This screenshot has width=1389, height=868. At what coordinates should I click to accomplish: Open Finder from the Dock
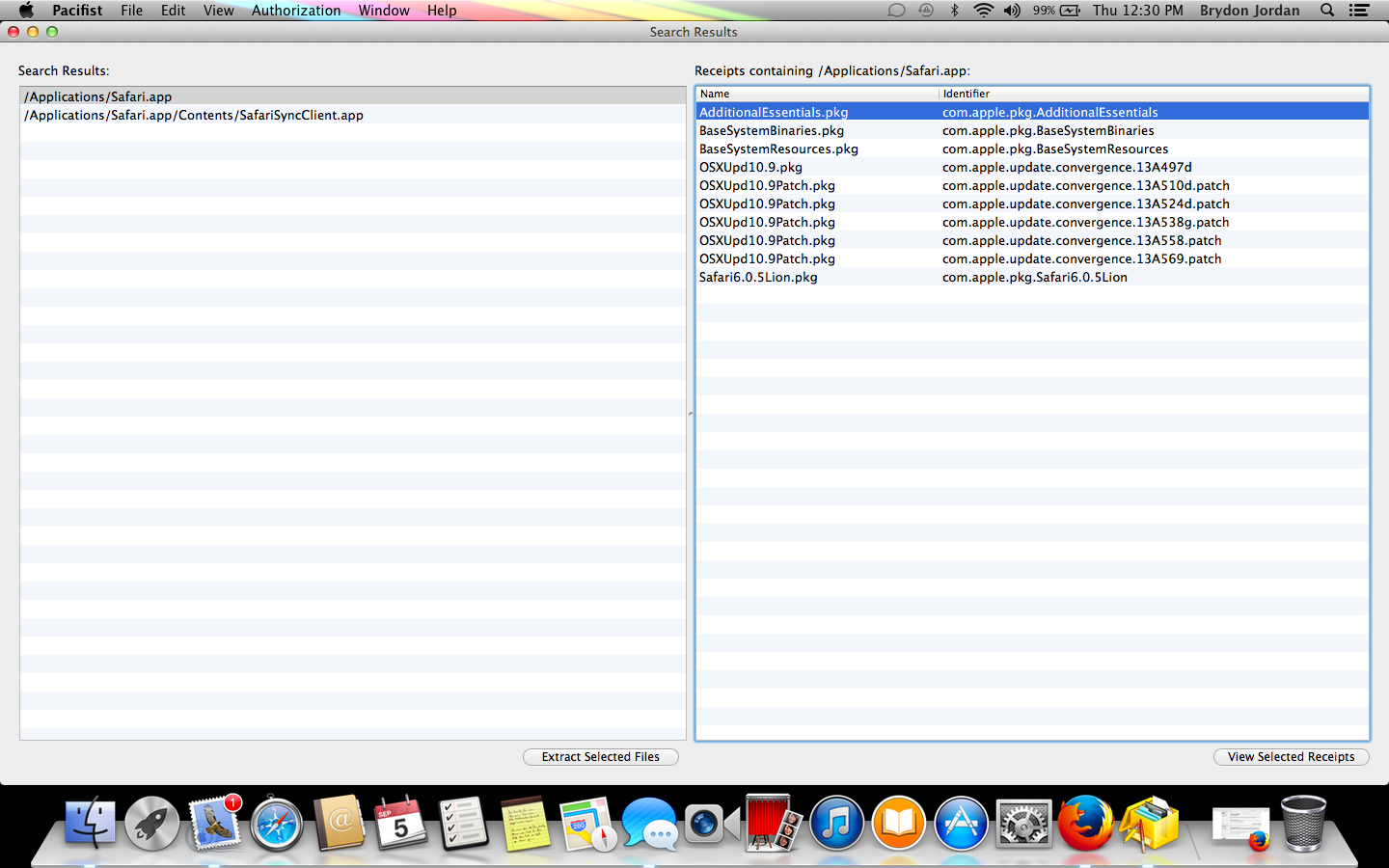[x=91, y=825]
